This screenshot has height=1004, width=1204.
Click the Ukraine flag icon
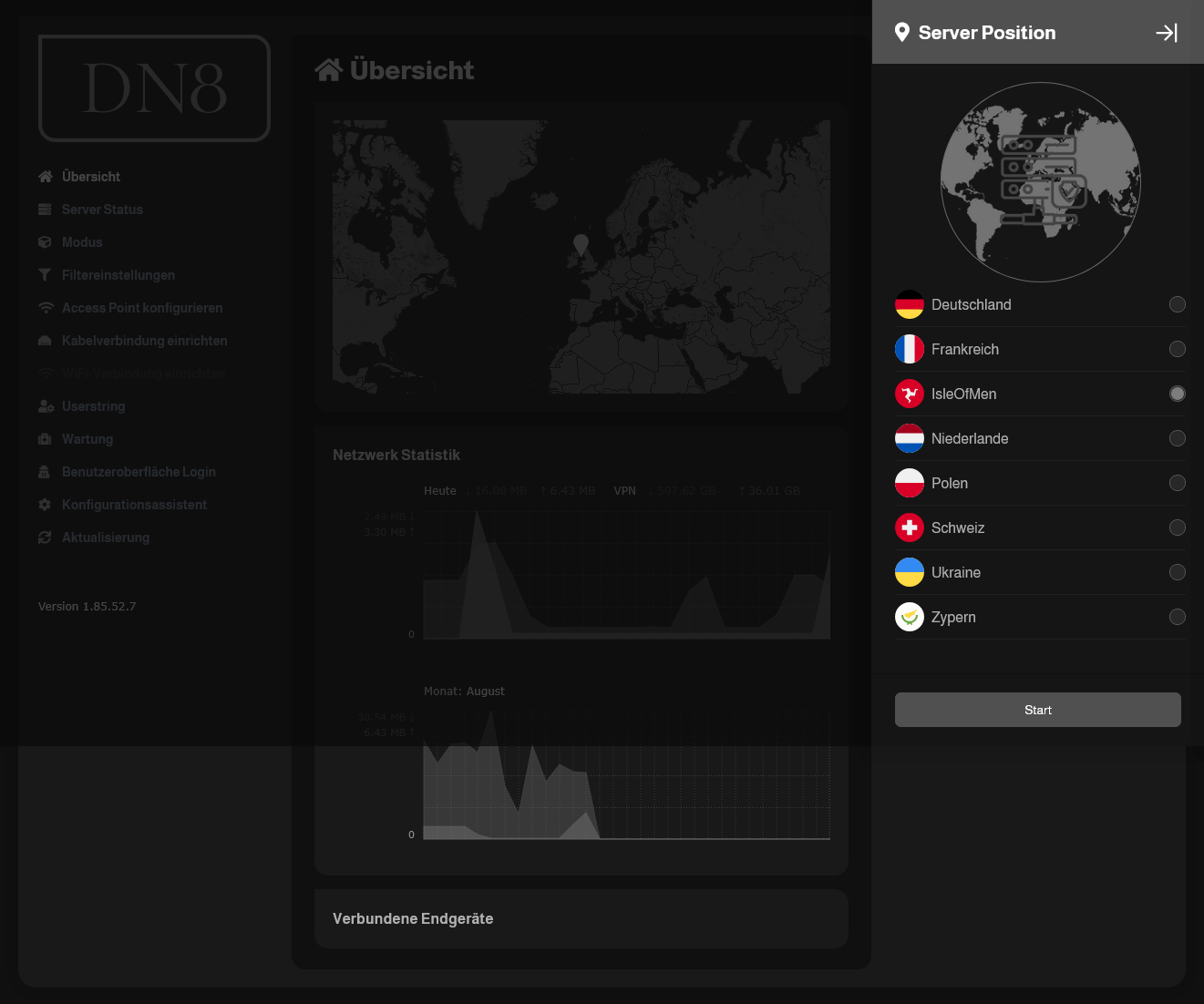click(909, 572)
